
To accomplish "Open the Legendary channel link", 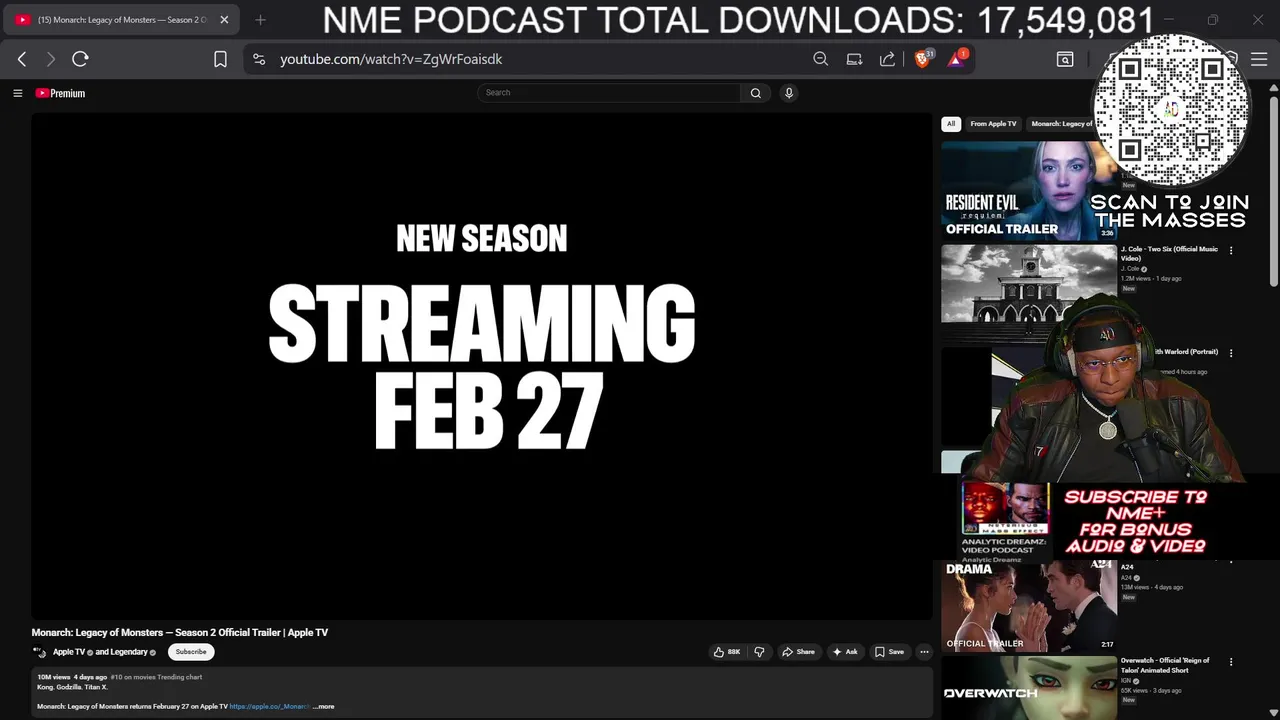I will [129, 652].
